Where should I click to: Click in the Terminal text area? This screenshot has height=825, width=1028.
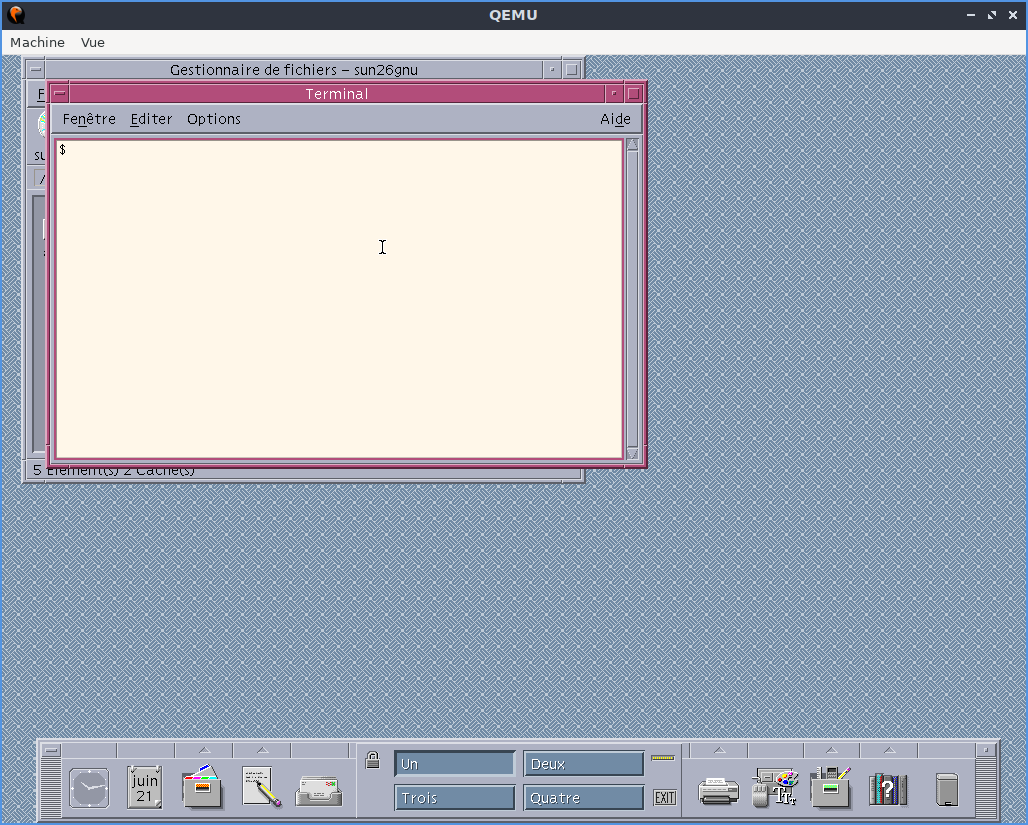339,299
